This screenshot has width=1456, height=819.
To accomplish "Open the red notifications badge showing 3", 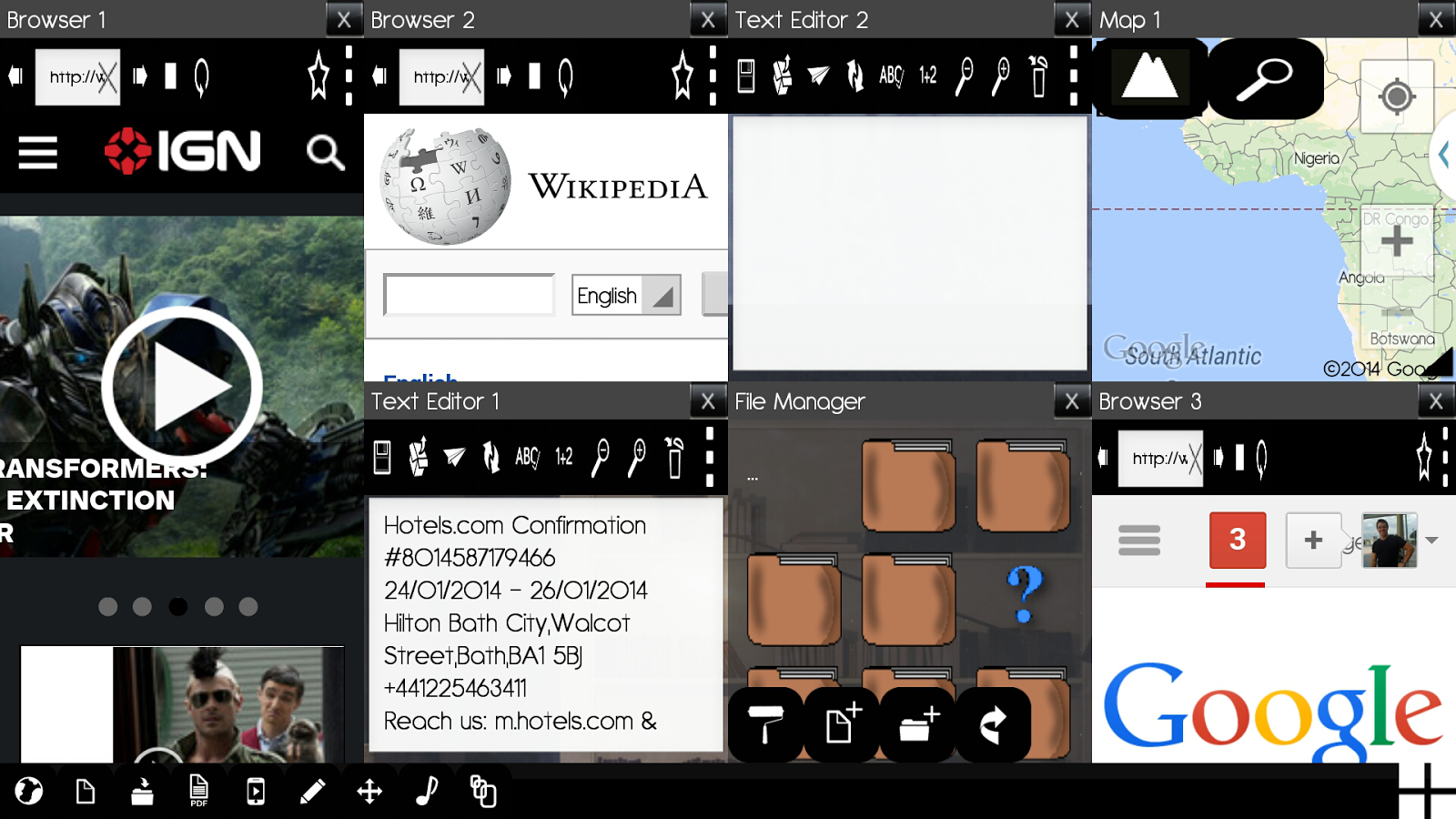I will click(1237, 540).
